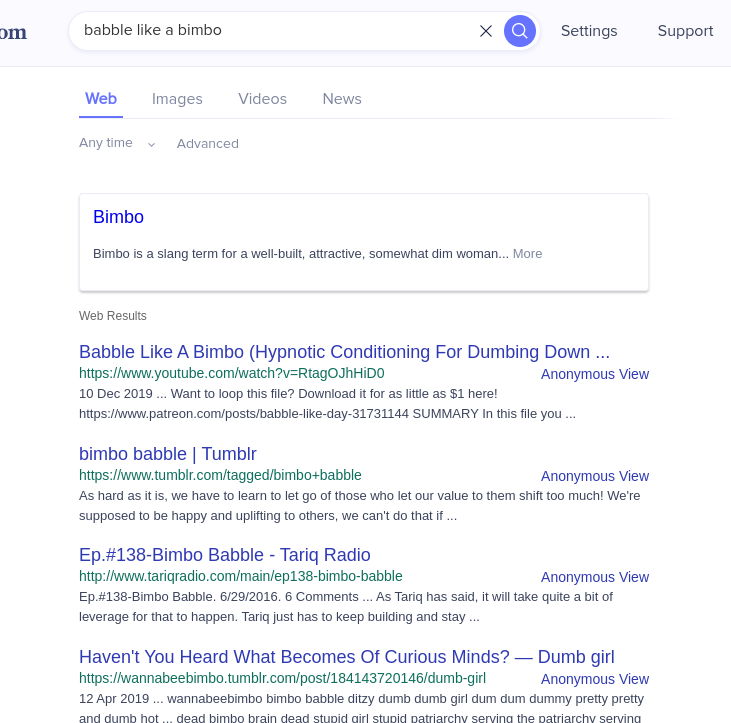This screenshot has height=723, width=731.
Task: Open the Advanced search options
Action: coord(207,144)
